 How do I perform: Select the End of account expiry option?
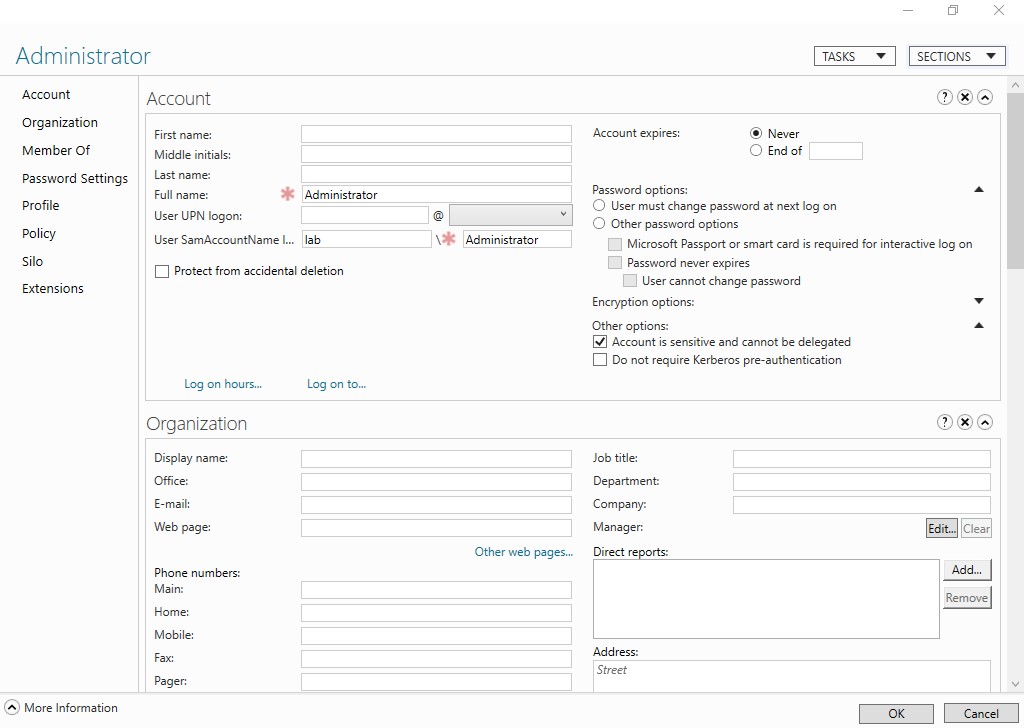(x=756, y=151)
